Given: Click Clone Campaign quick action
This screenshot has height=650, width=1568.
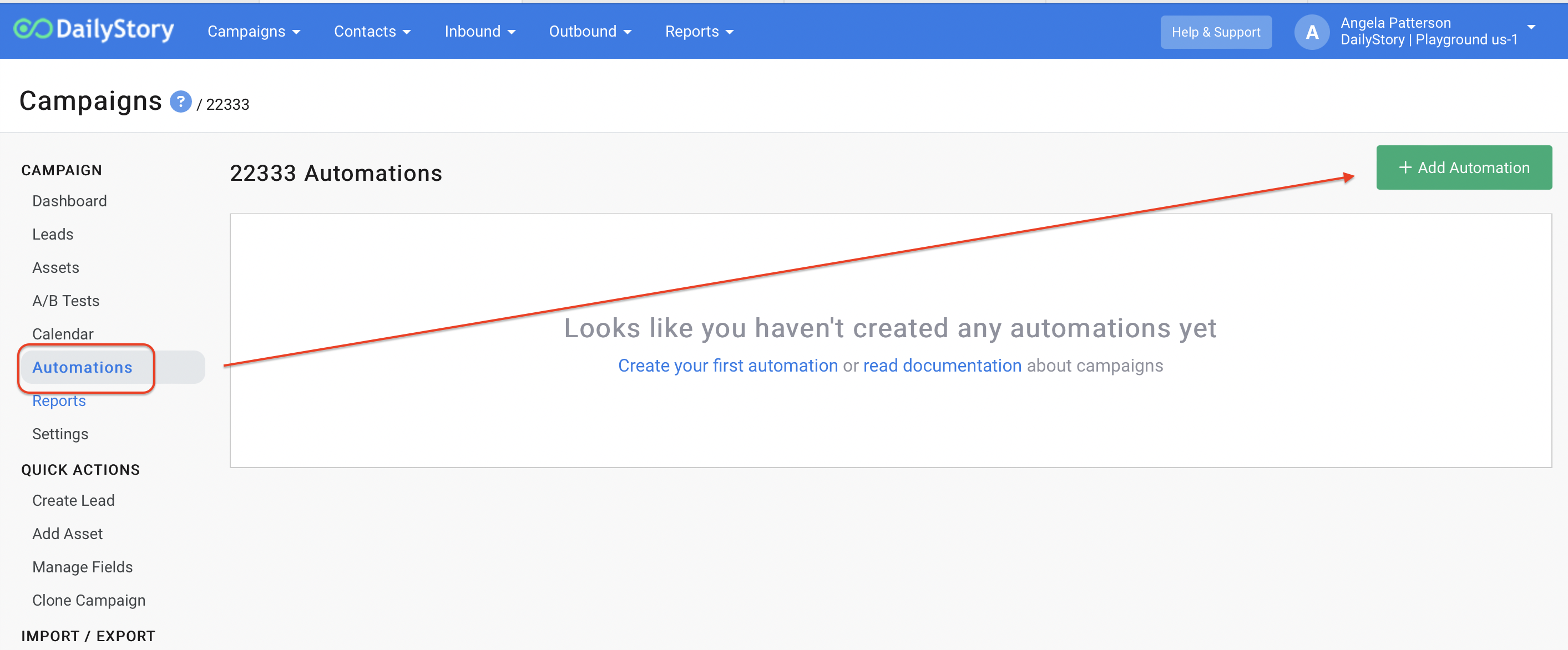Looking at the screenshot, I should [89, 601].
